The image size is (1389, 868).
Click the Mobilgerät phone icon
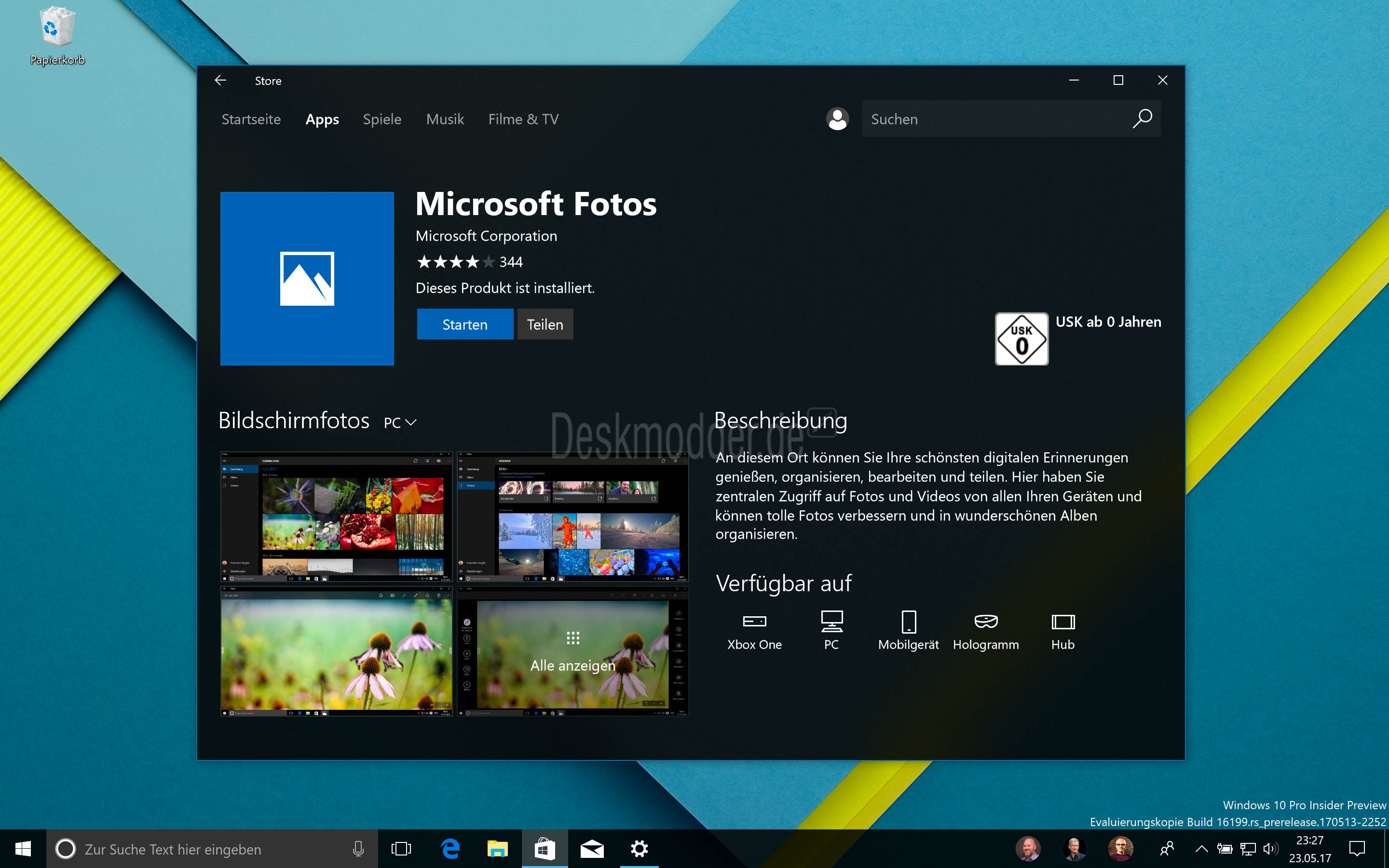[x=909, y=621]
